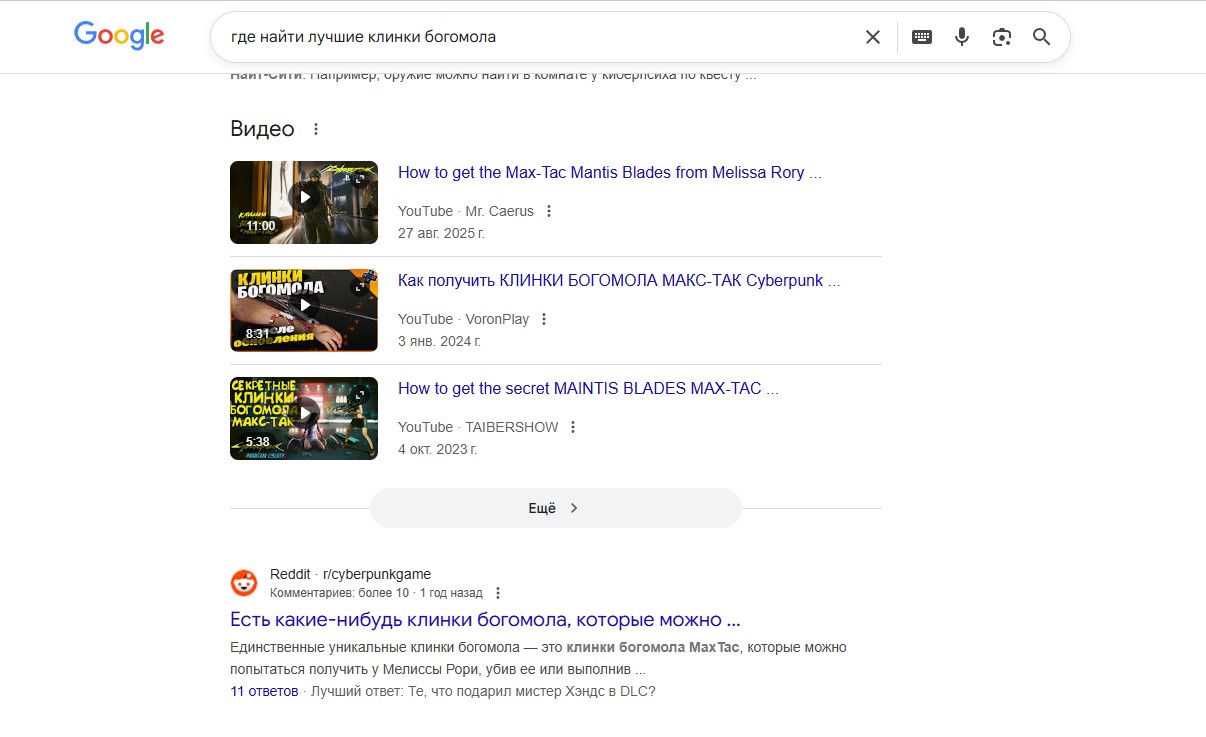Open the 'Есть какие-нибудь клинки богомола' Reddit result

[485, 619]
